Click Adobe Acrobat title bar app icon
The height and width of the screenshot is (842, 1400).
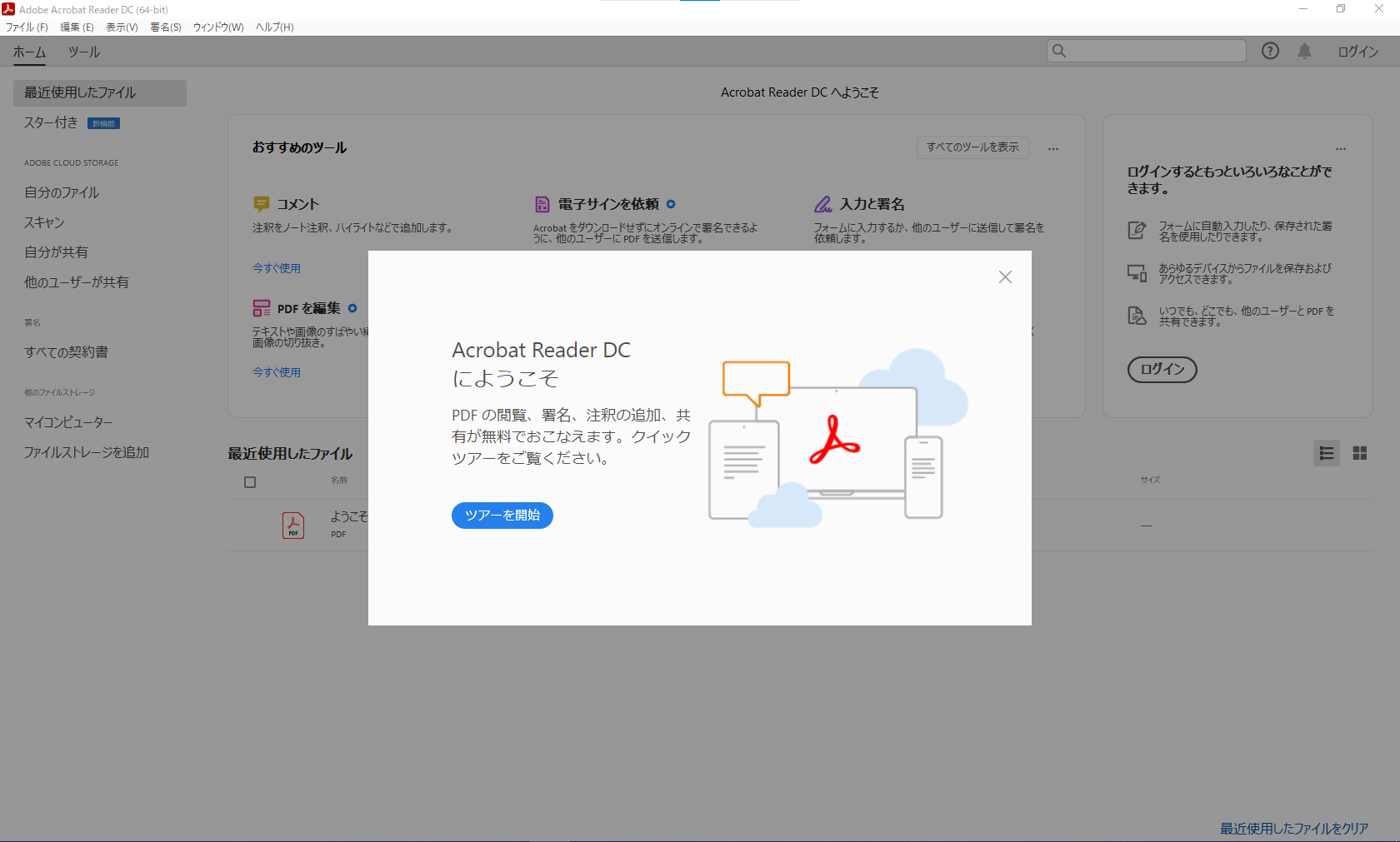click(x=8, y=9)
